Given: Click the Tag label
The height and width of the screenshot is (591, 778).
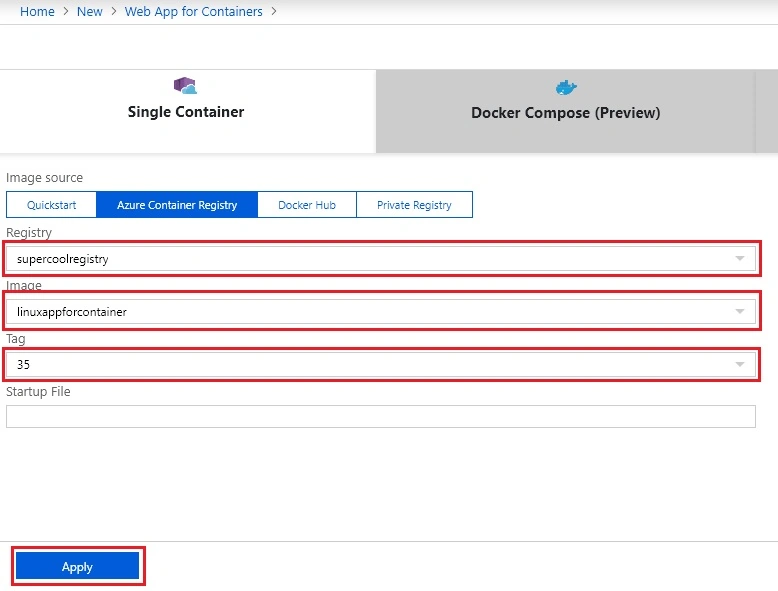Looking at the screenshot, I should [15, 339].
